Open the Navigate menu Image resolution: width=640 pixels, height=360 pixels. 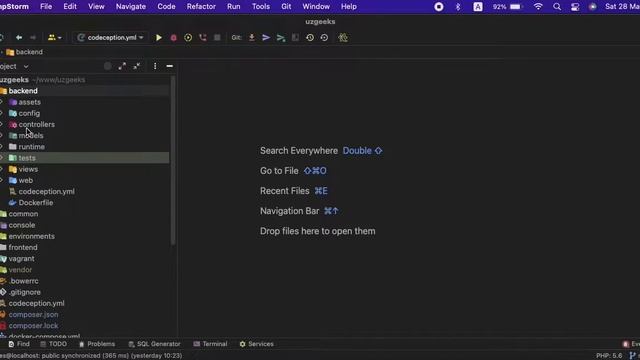pyautogui.click(x=131, y=7)
